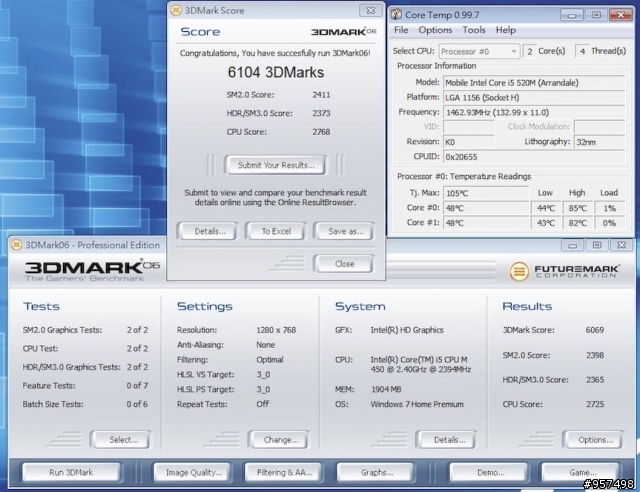
Task: Click GFX value Intel(R) HD Graphics
Action: [407, 330]
